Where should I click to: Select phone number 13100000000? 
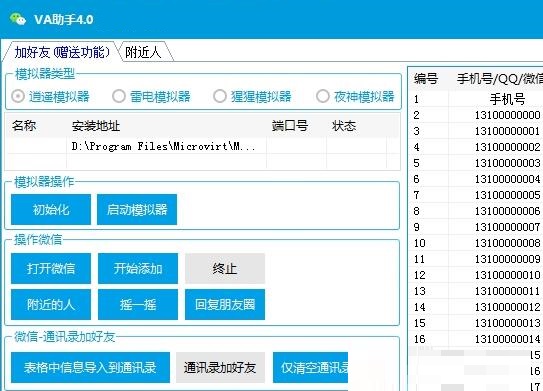[507, 115]
